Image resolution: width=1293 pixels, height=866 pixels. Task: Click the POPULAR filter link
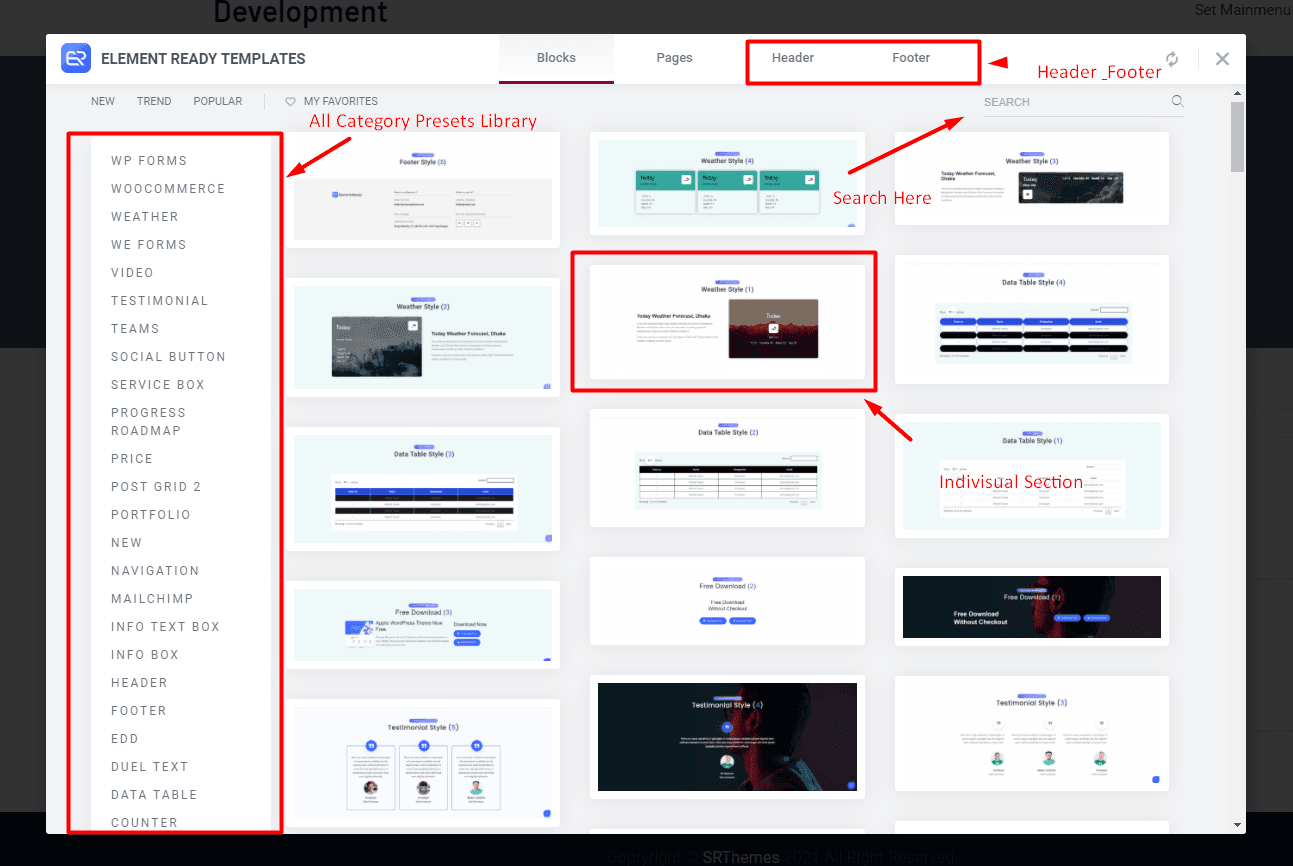pyautogui.click(x=217, y=101)
